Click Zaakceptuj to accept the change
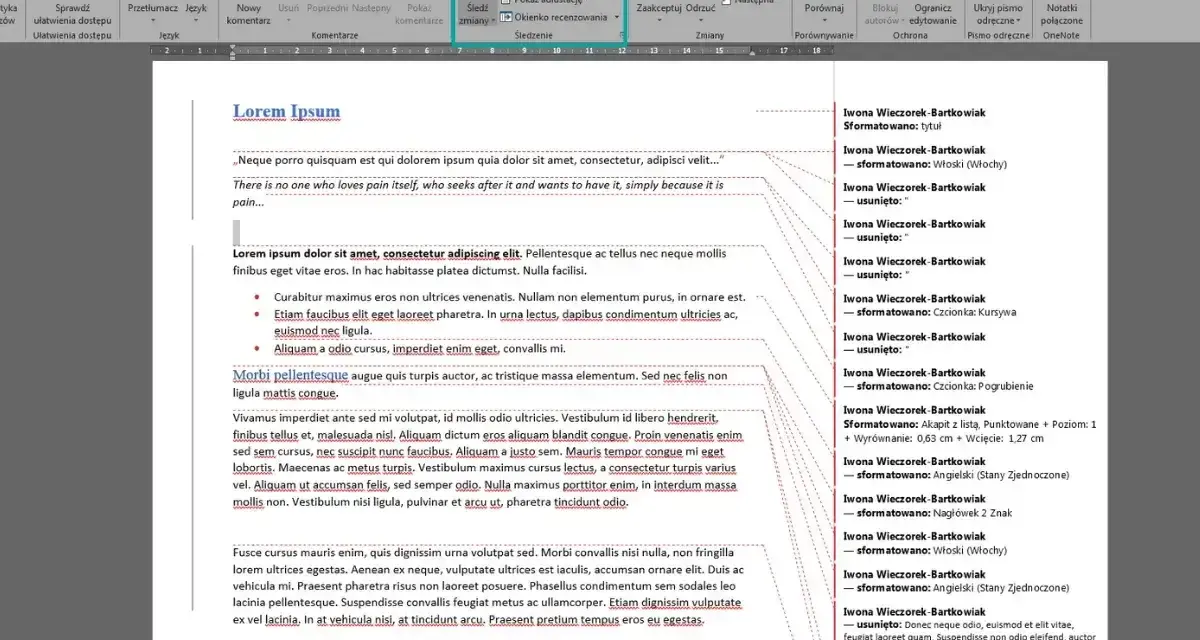 pos(659,8)
